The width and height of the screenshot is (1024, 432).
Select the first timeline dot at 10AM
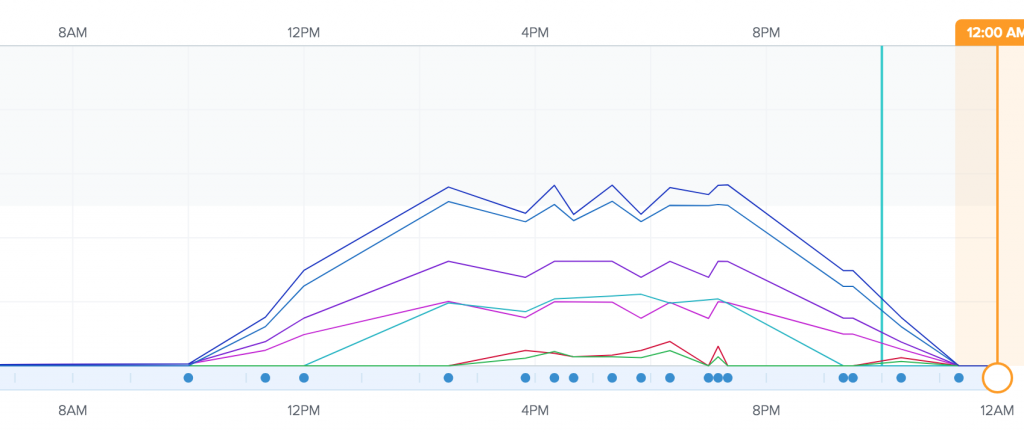pyautogui.click(x=188, y=378)
